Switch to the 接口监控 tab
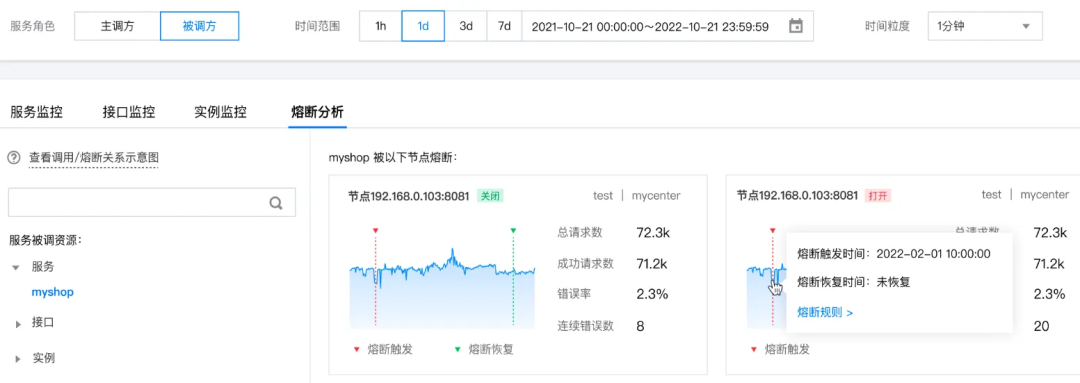 (x=129, y=112)
